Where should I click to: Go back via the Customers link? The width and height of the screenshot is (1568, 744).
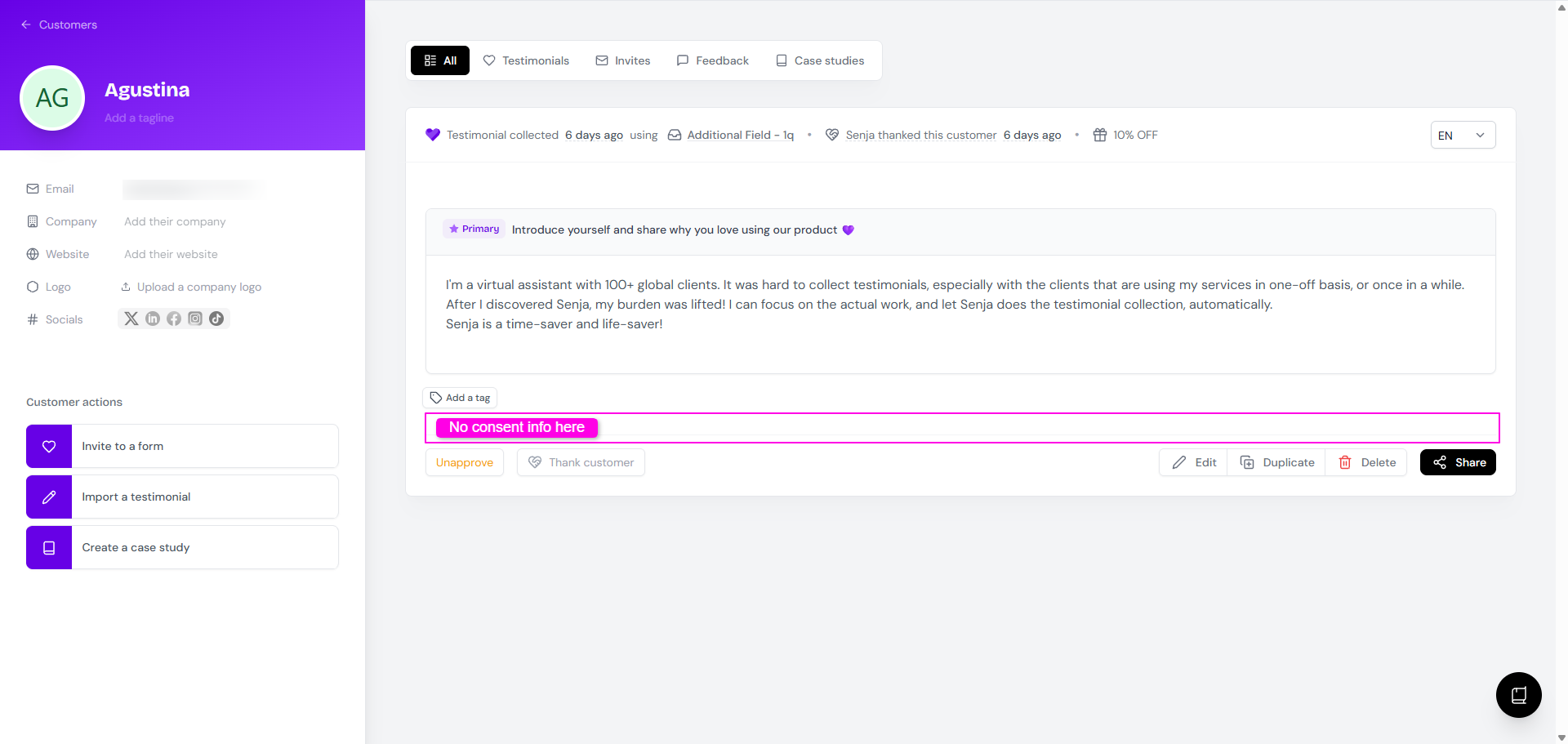click(68, 25)
